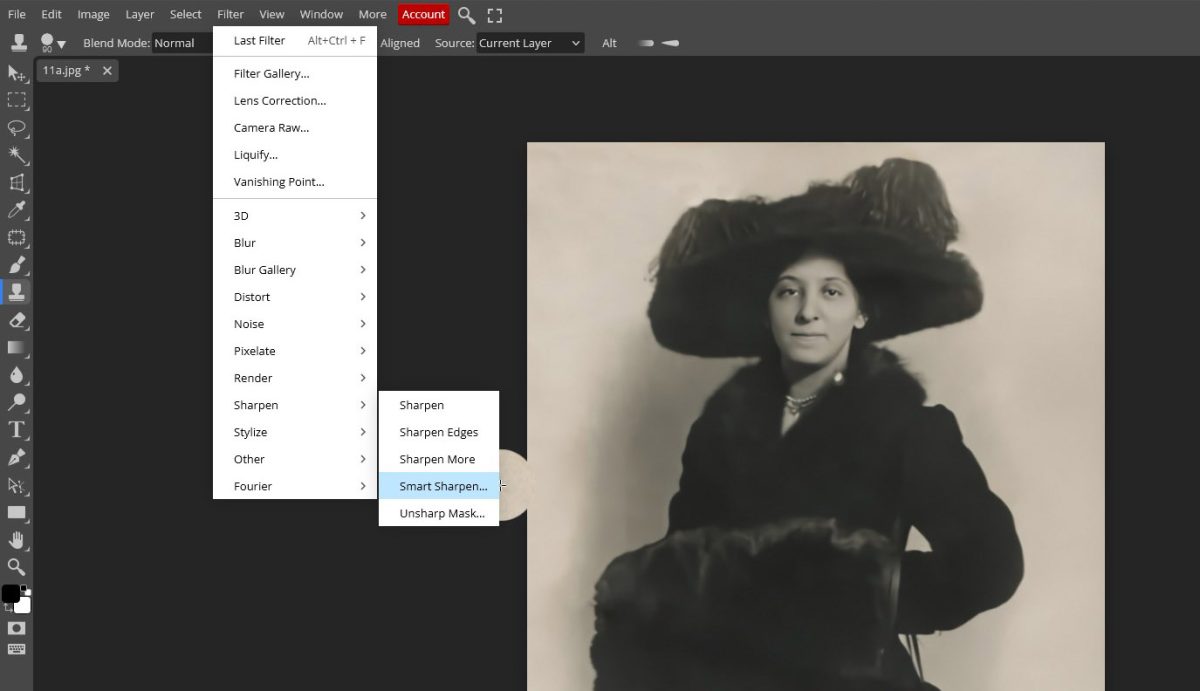Choose Smart Sharpen from submenu
This screenshot has width=1200, height=691.
click(439, 486)
